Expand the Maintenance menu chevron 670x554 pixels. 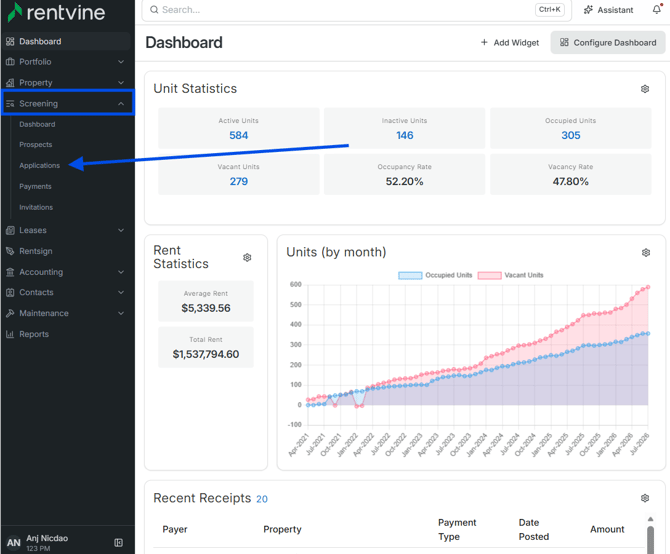click(x=121, y=313)
